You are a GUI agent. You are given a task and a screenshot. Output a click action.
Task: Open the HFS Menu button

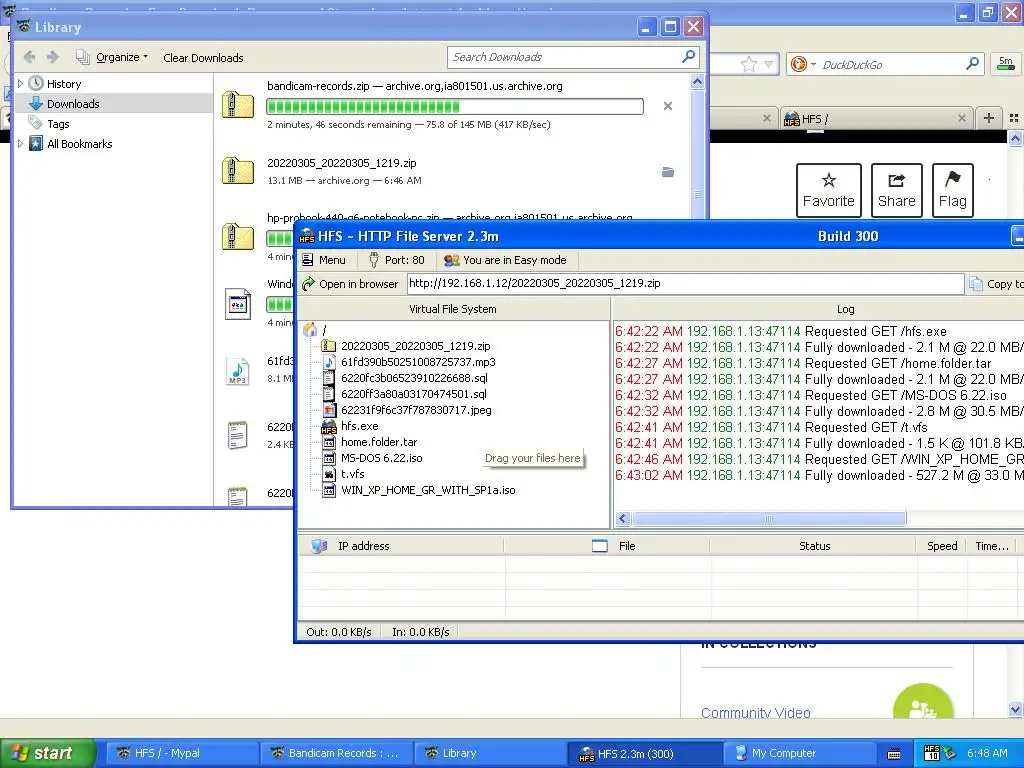325,260
